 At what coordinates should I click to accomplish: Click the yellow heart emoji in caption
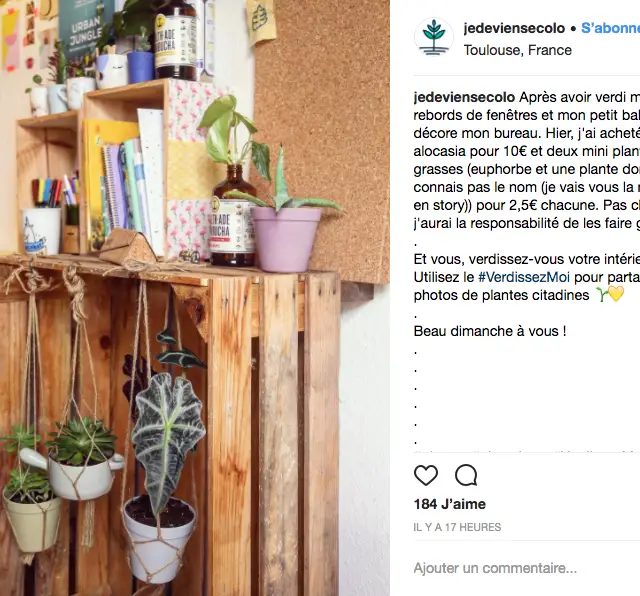[x=616, y=294]
